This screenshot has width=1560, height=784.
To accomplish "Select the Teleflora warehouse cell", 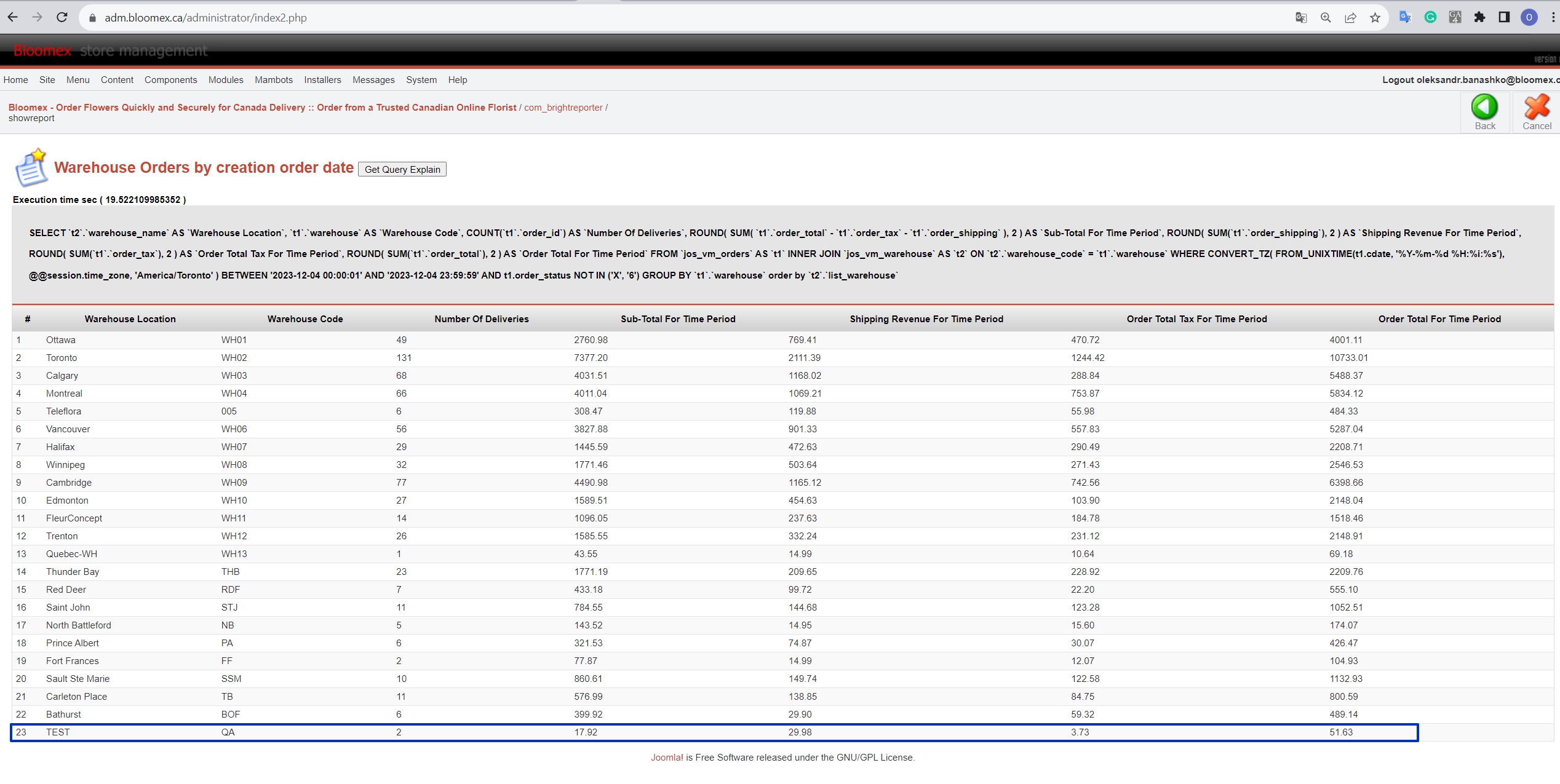I will click(63, 411).
